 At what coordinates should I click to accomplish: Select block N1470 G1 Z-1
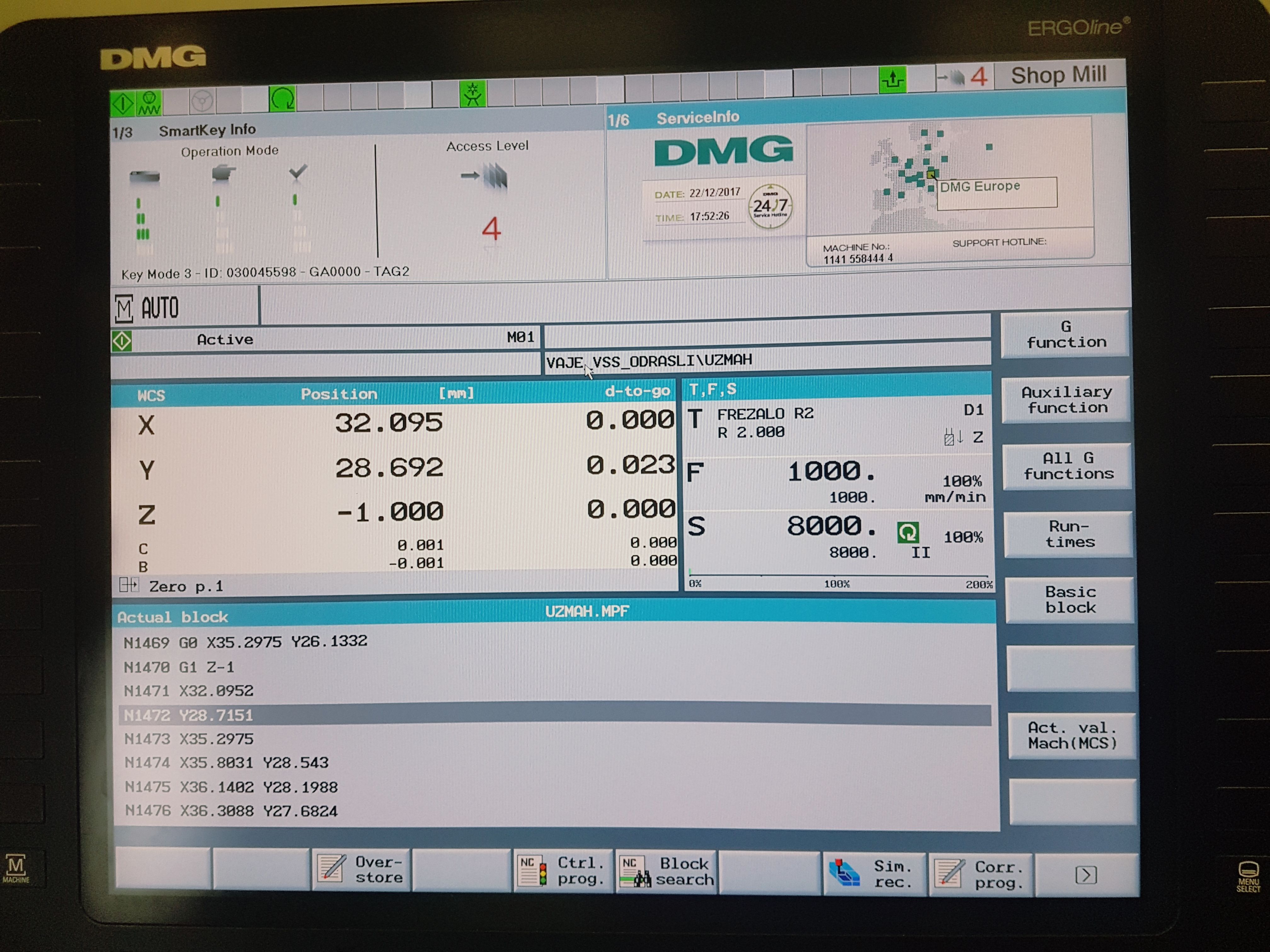179,667
